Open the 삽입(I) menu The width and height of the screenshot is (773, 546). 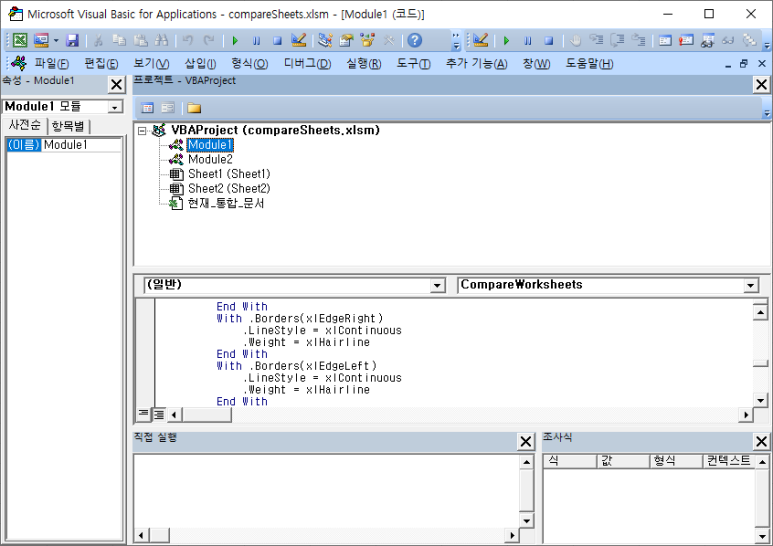click(x=200, y=64)
